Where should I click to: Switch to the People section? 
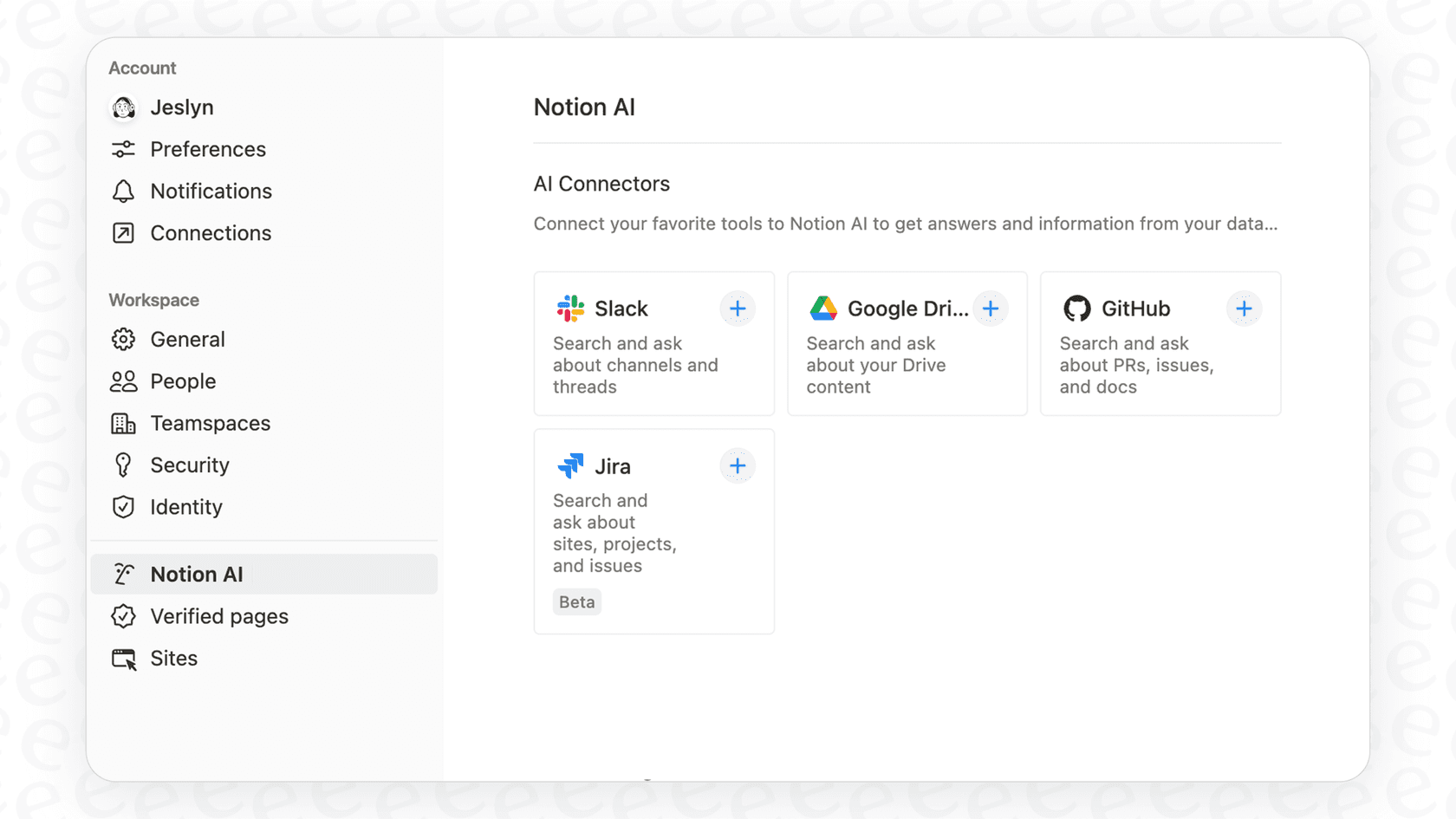[183, 381]
